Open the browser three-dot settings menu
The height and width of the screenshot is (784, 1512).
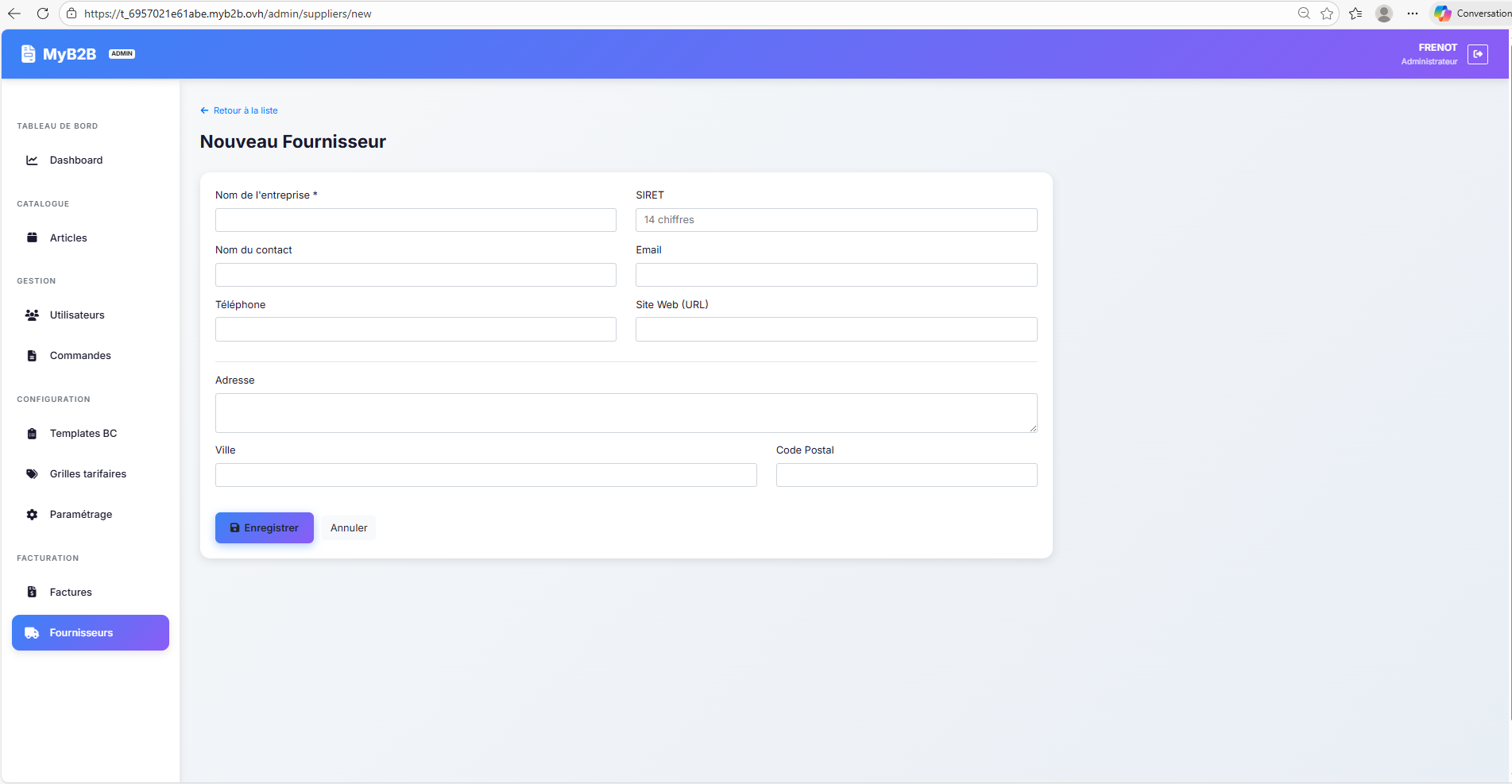click(x=1412, y=14)
